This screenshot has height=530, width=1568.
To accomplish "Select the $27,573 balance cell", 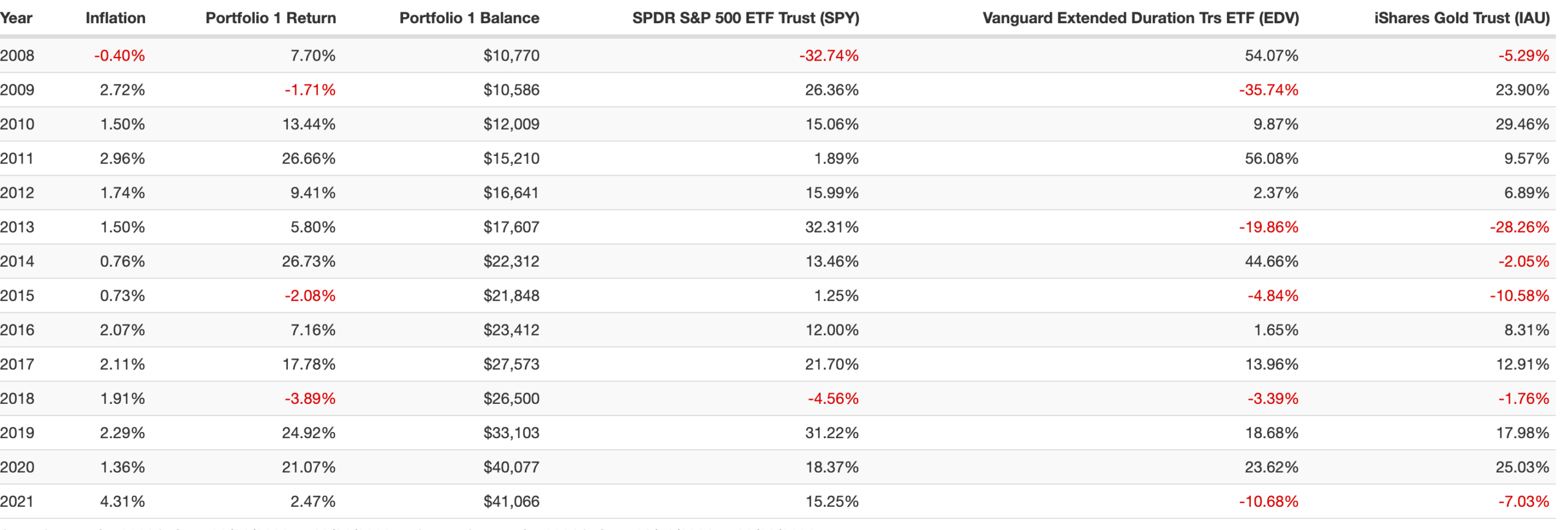I will pos(511,364).
